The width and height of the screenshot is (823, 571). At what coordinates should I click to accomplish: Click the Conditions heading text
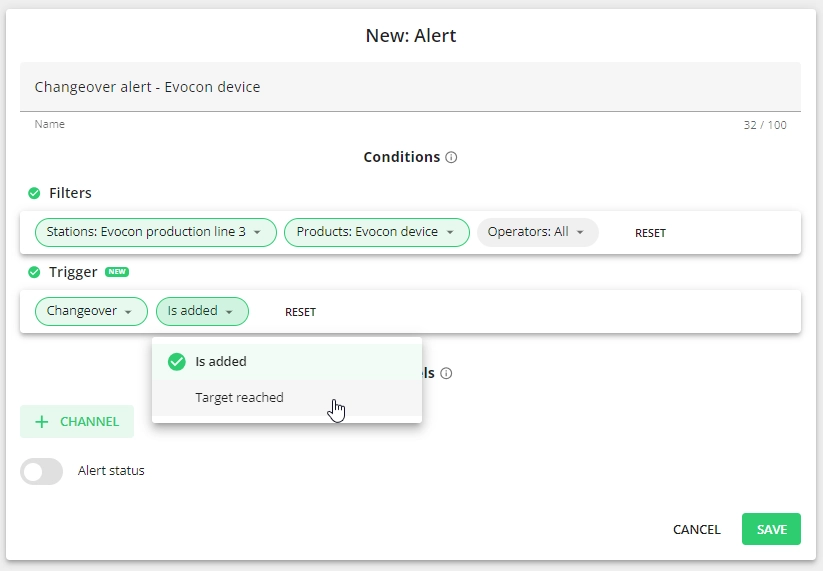coord(402,157)
